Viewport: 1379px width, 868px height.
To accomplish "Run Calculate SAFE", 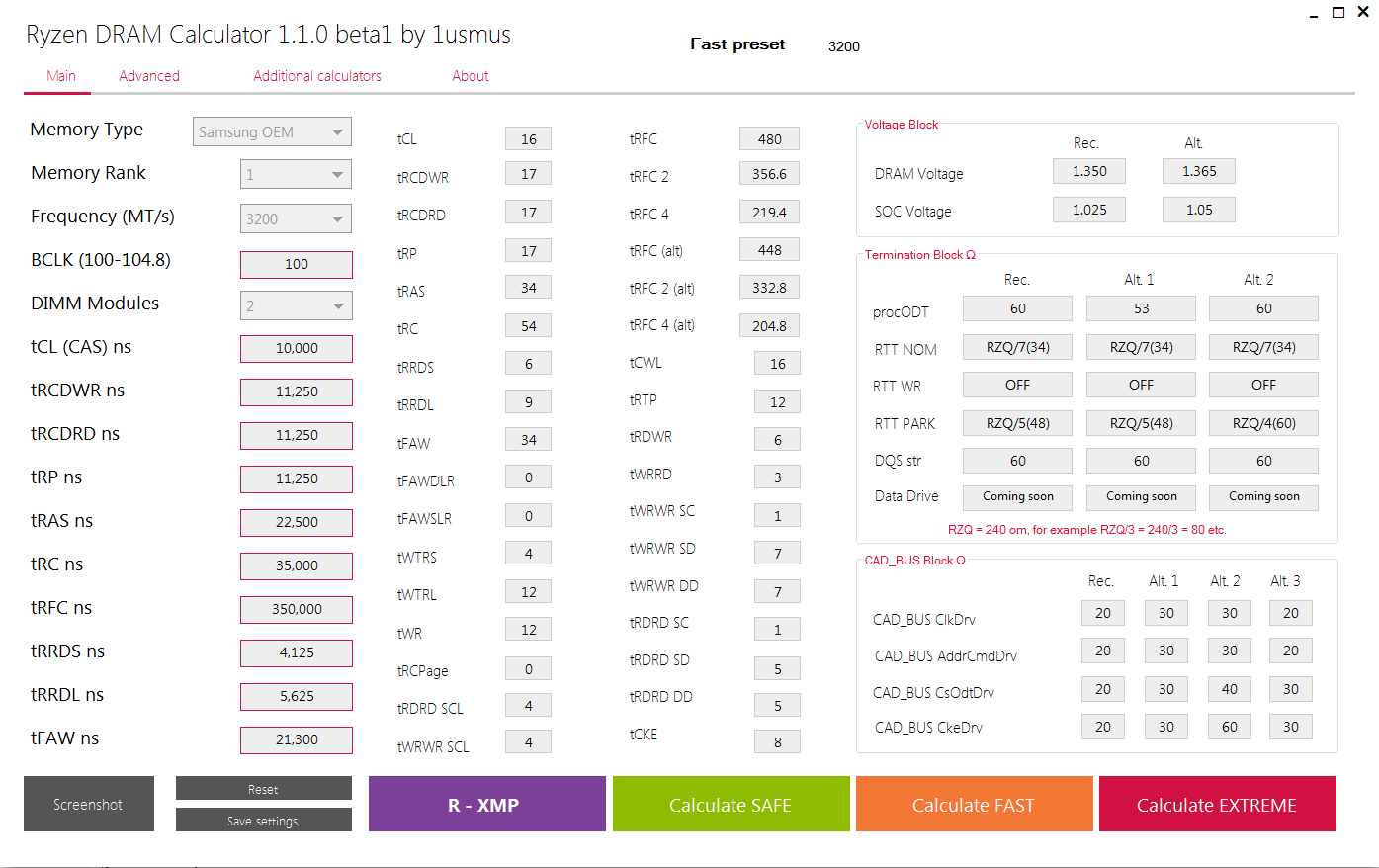I will (x=732, y=804).
